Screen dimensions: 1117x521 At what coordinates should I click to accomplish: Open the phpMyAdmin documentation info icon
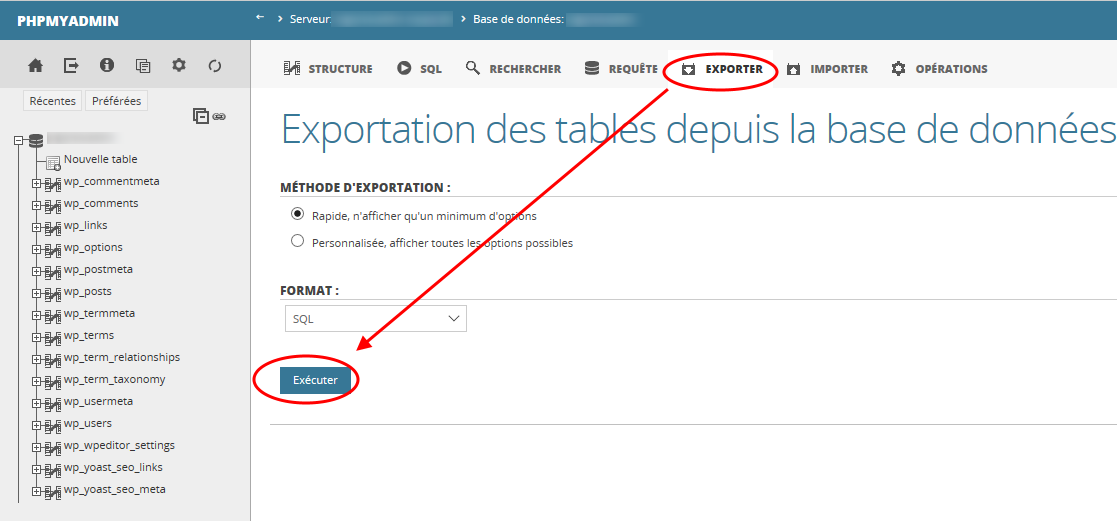[x=108, y=66]
